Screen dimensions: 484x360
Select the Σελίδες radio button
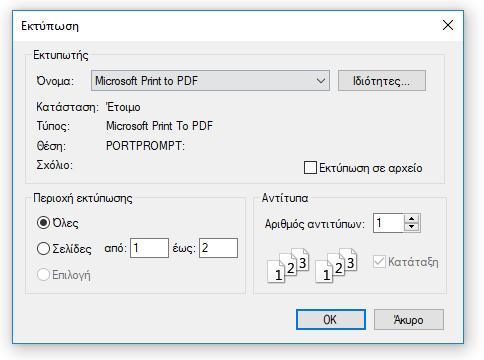click(43, 249)
